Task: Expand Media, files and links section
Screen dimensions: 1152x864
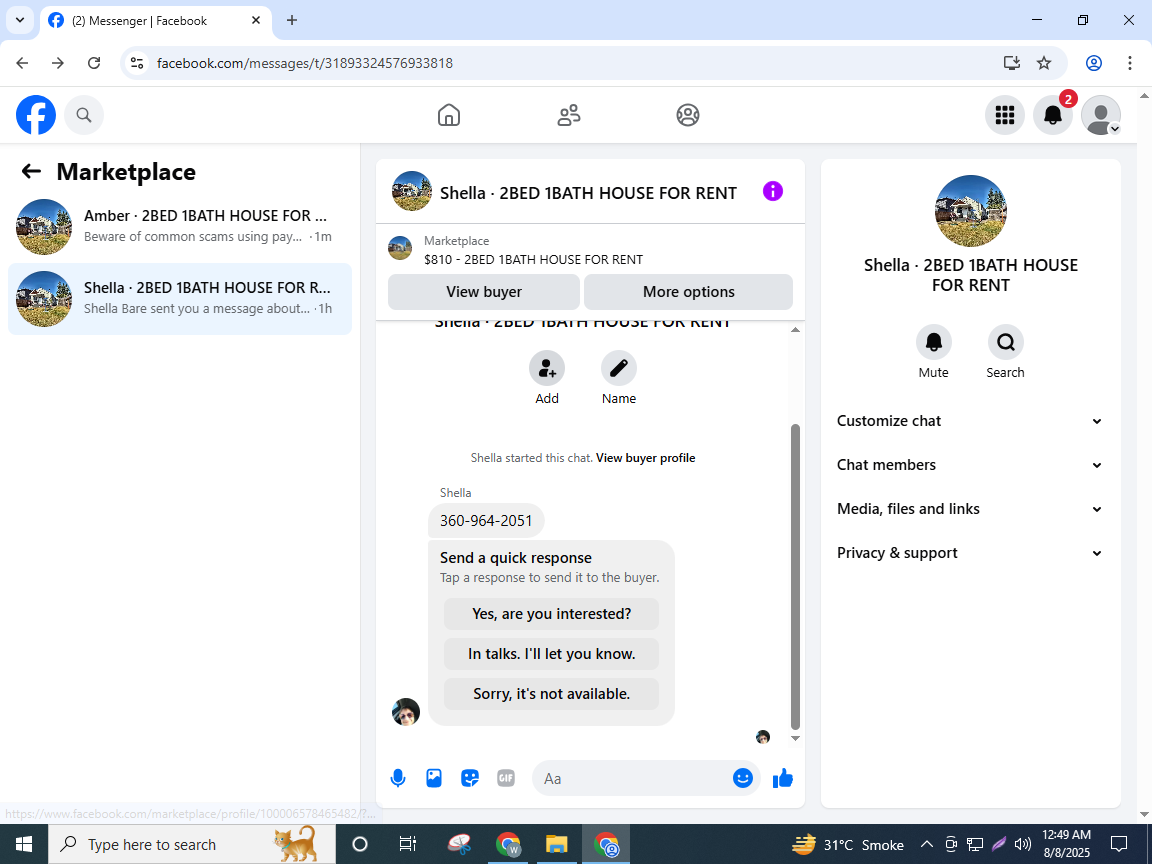Action: click(971, 509)
